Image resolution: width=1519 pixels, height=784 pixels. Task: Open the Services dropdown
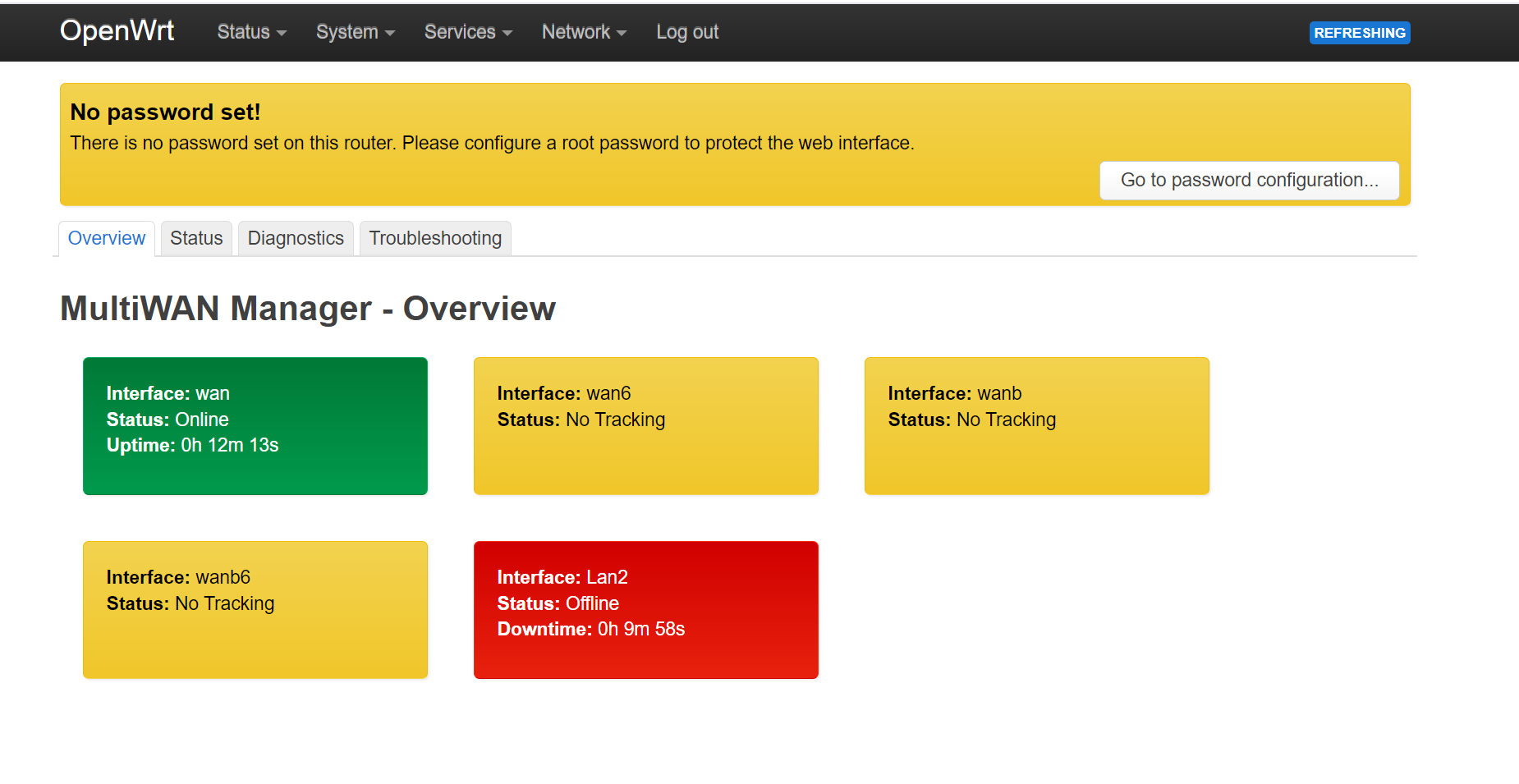(468, 32)
